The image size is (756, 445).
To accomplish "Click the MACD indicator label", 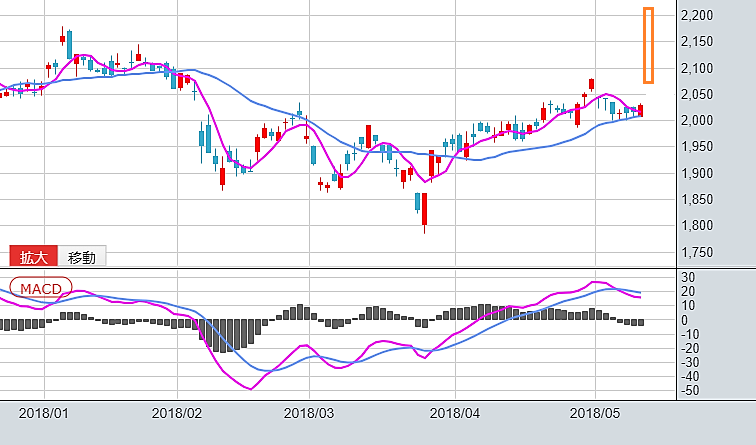I will pyautogui.click(x=41, y=289).
